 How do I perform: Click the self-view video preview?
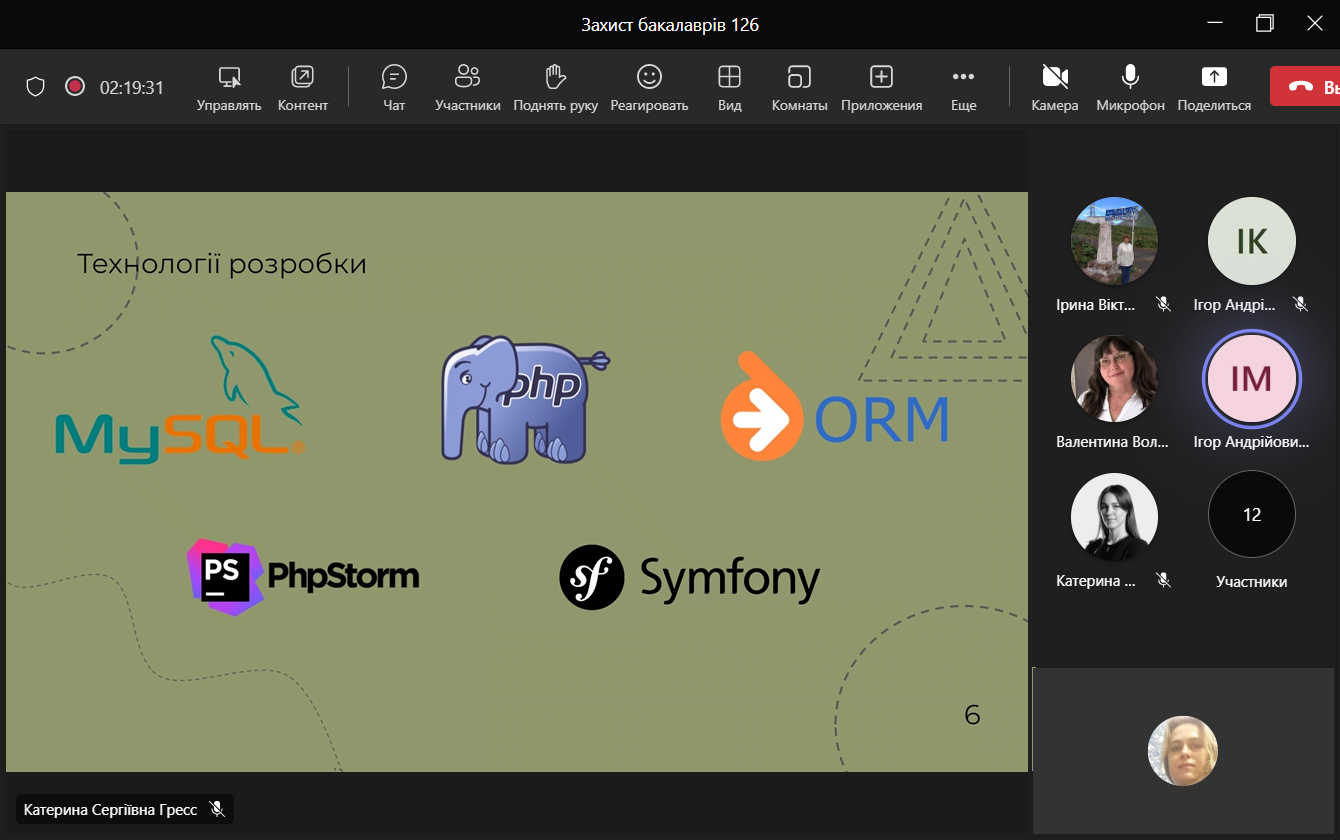tap(1182, 751)
